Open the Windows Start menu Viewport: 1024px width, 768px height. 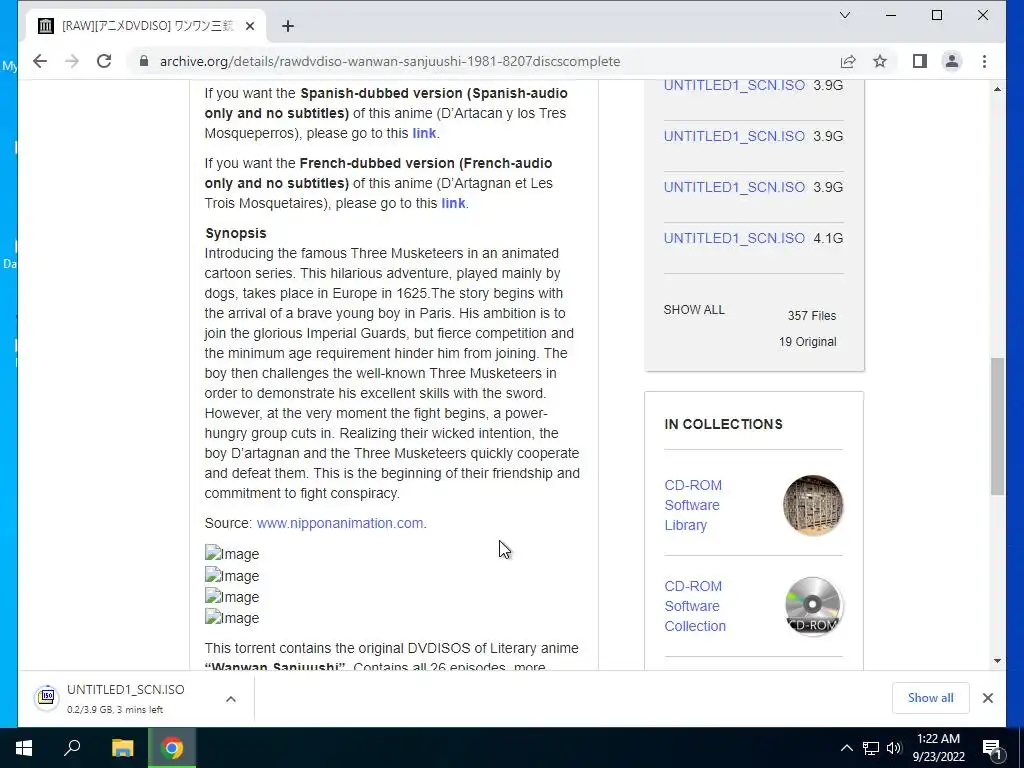(x=24, y=748)
